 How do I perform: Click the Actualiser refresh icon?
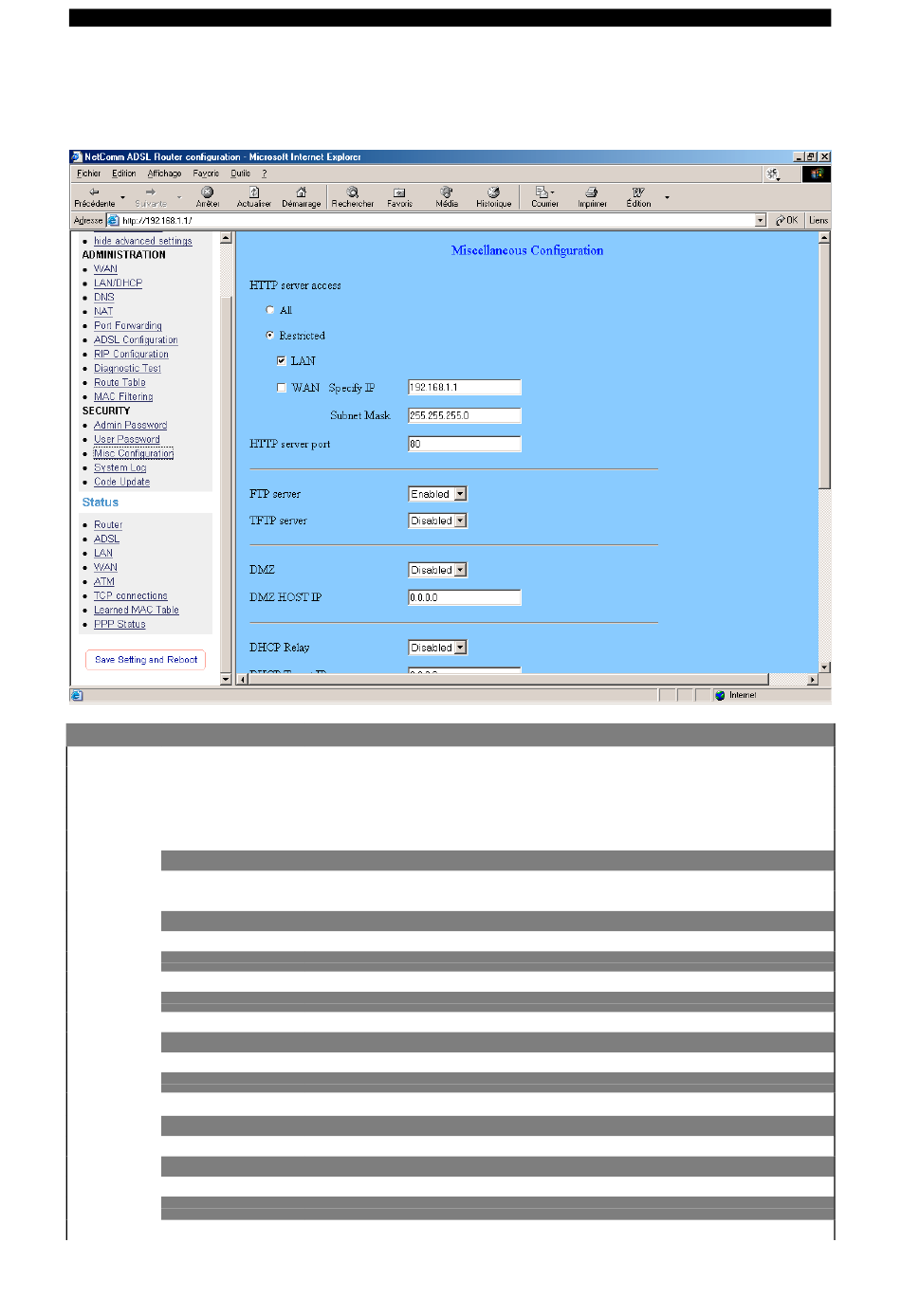point(253,192)
